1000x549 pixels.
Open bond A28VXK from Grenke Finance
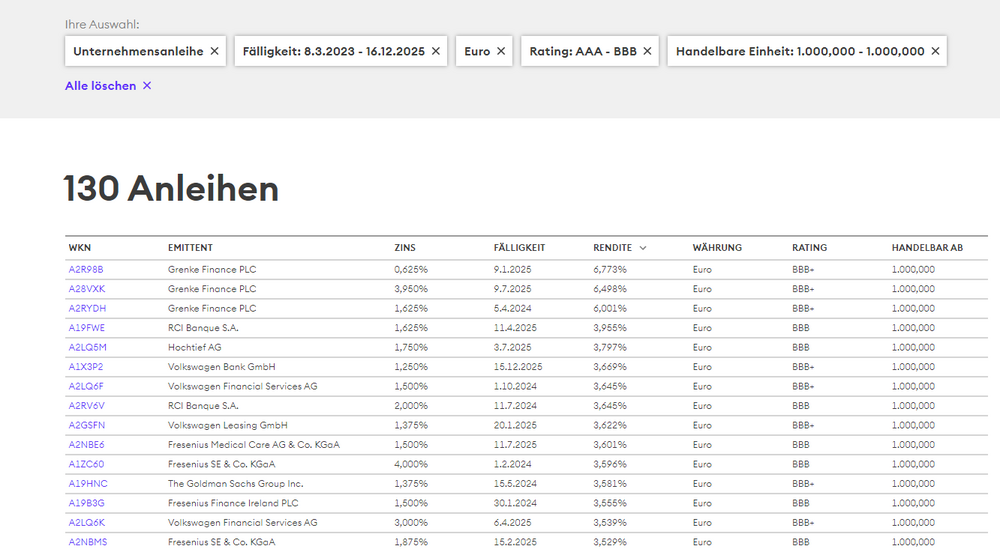(87, 289)
